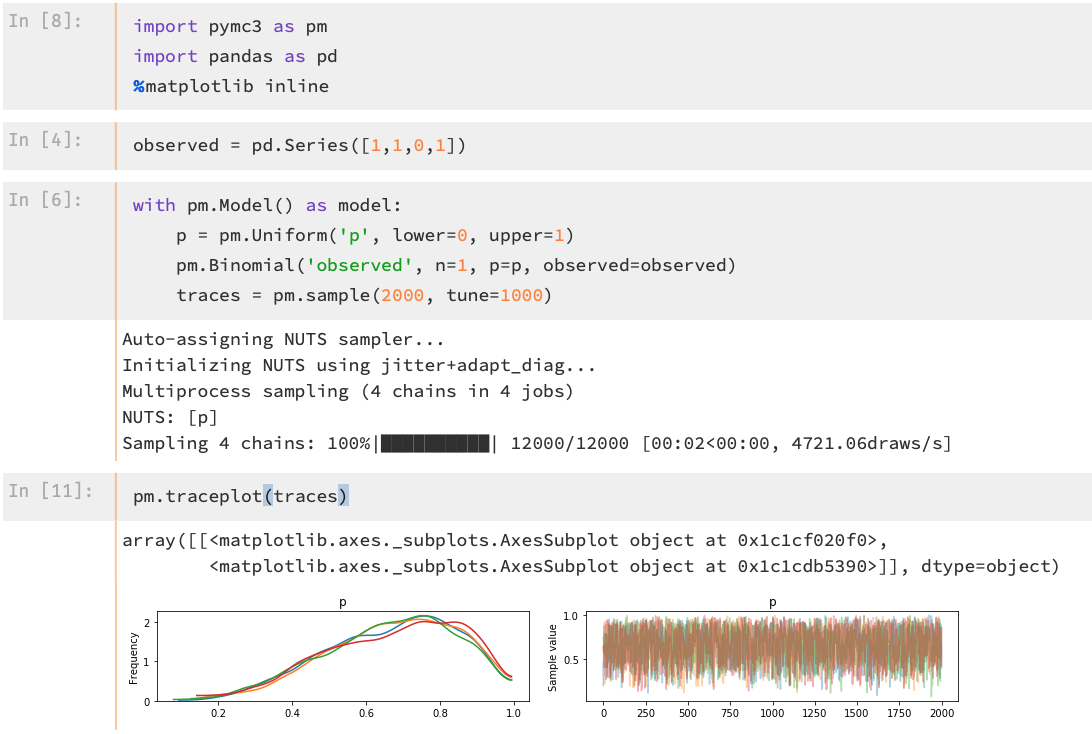Click the array AxesSubplot output text
The height and width of the screenshot is (734, 1092).
[x=591, y=554]
